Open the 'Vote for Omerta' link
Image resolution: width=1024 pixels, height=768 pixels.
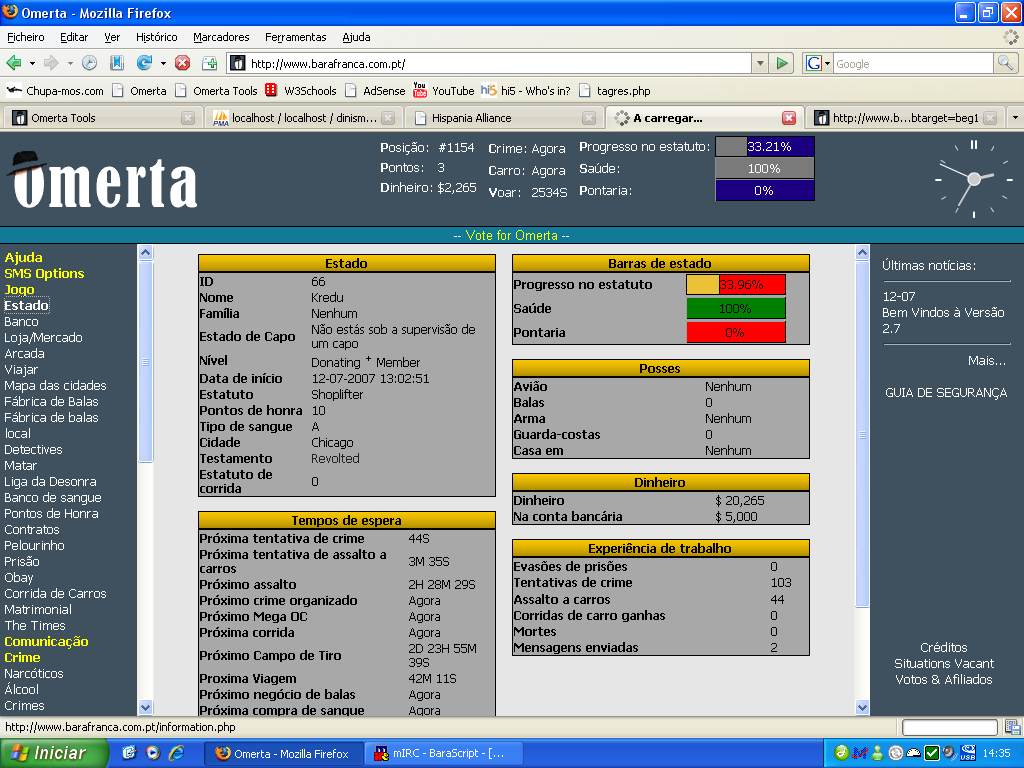click(511, 235)
